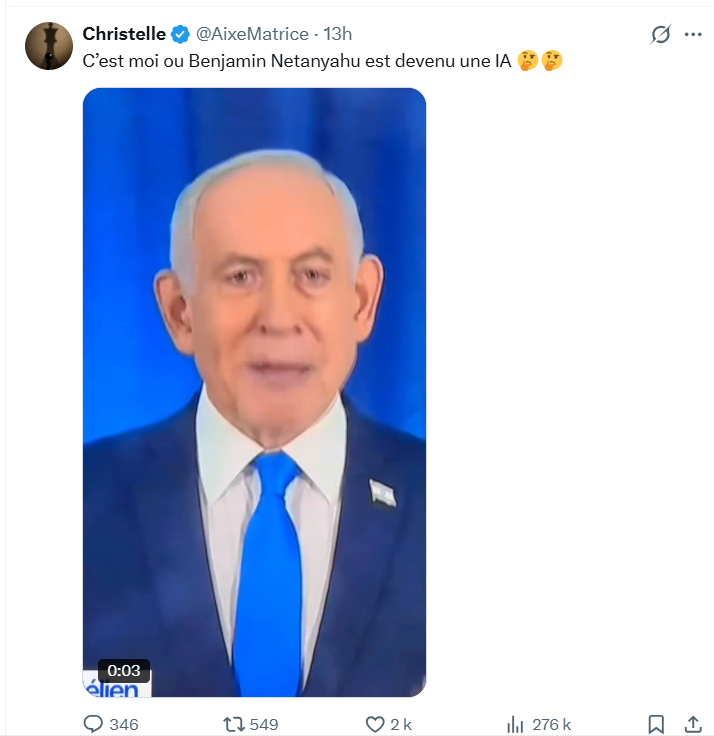Click the 549 reposts count
The image size is (714, 736).
[264, 724]
